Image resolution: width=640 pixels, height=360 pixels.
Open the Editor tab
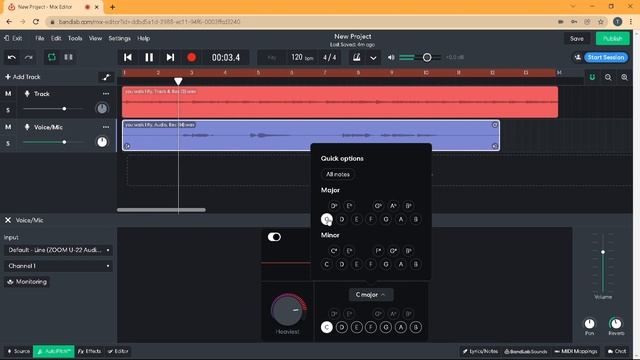coord(118,351)
